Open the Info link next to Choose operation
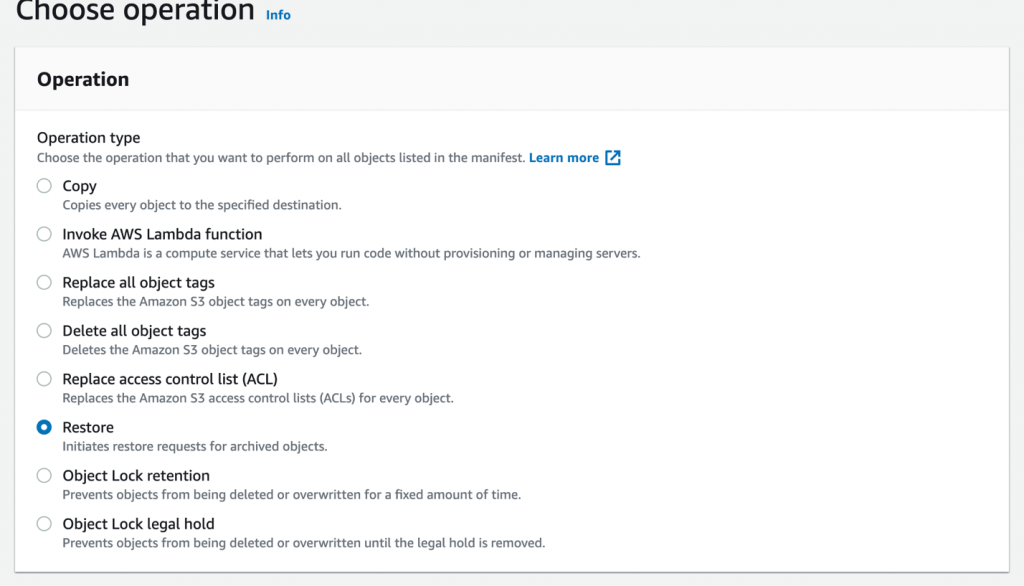 pos(277,15)
